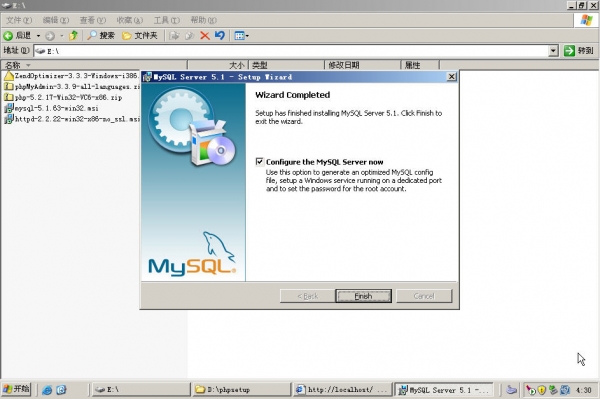Click the network computers tray icon
Image resolution: width=600 pixels, height=399 pixels.
pos(553,390)
